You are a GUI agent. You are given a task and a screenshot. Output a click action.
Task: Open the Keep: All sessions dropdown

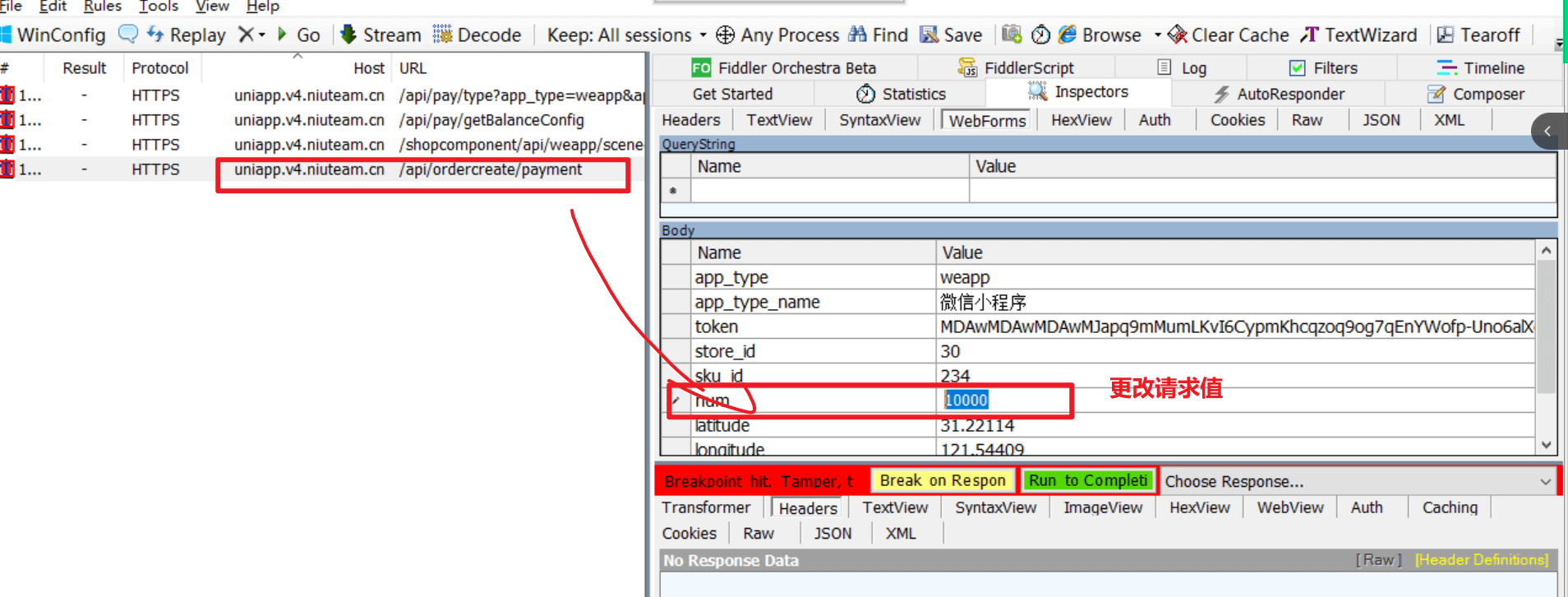point(627,35)
